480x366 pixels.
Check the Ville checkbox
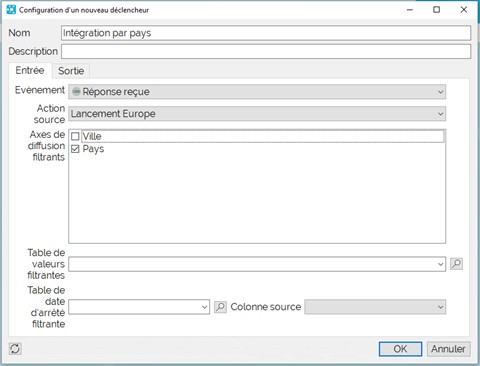(75, 136)
